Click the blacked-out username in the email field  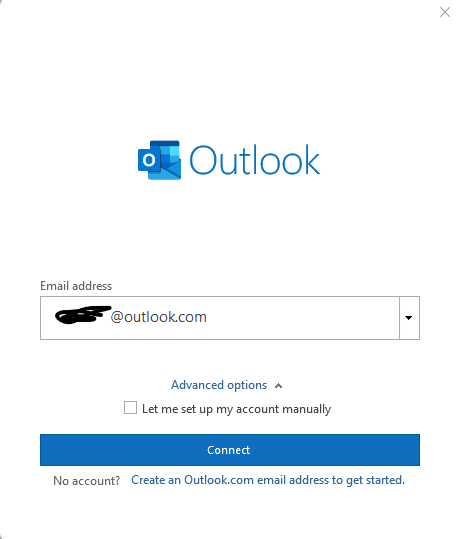[83, 315]
